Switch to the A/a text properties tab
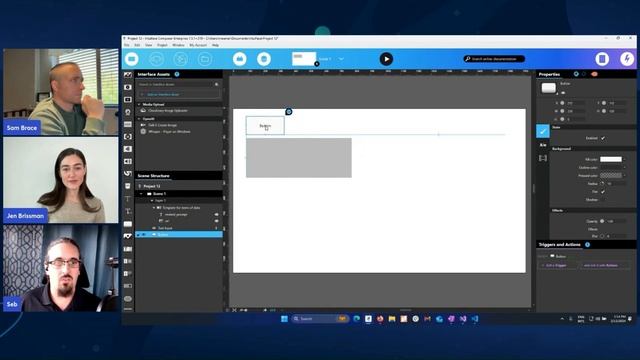This screenshot has height=360, width=640. [x=543, y=145]
